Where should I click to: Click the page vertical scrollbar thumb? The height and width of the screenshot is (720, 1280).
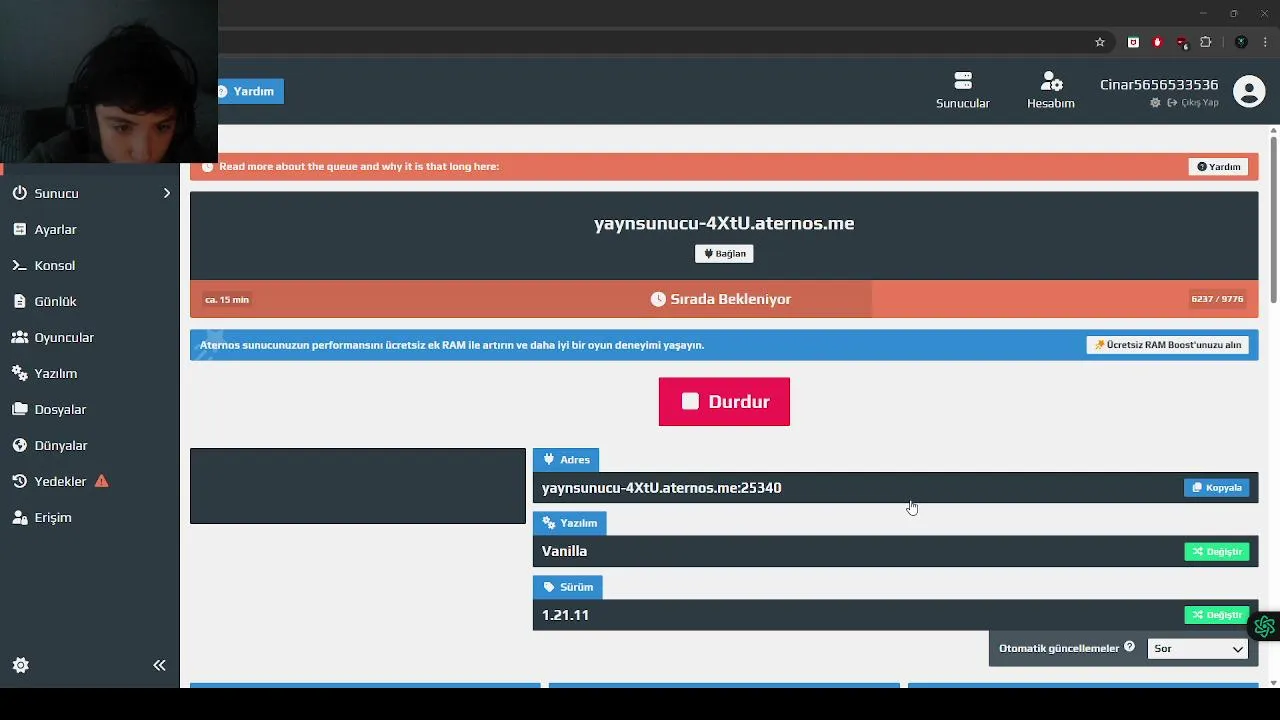point(1273,218)
